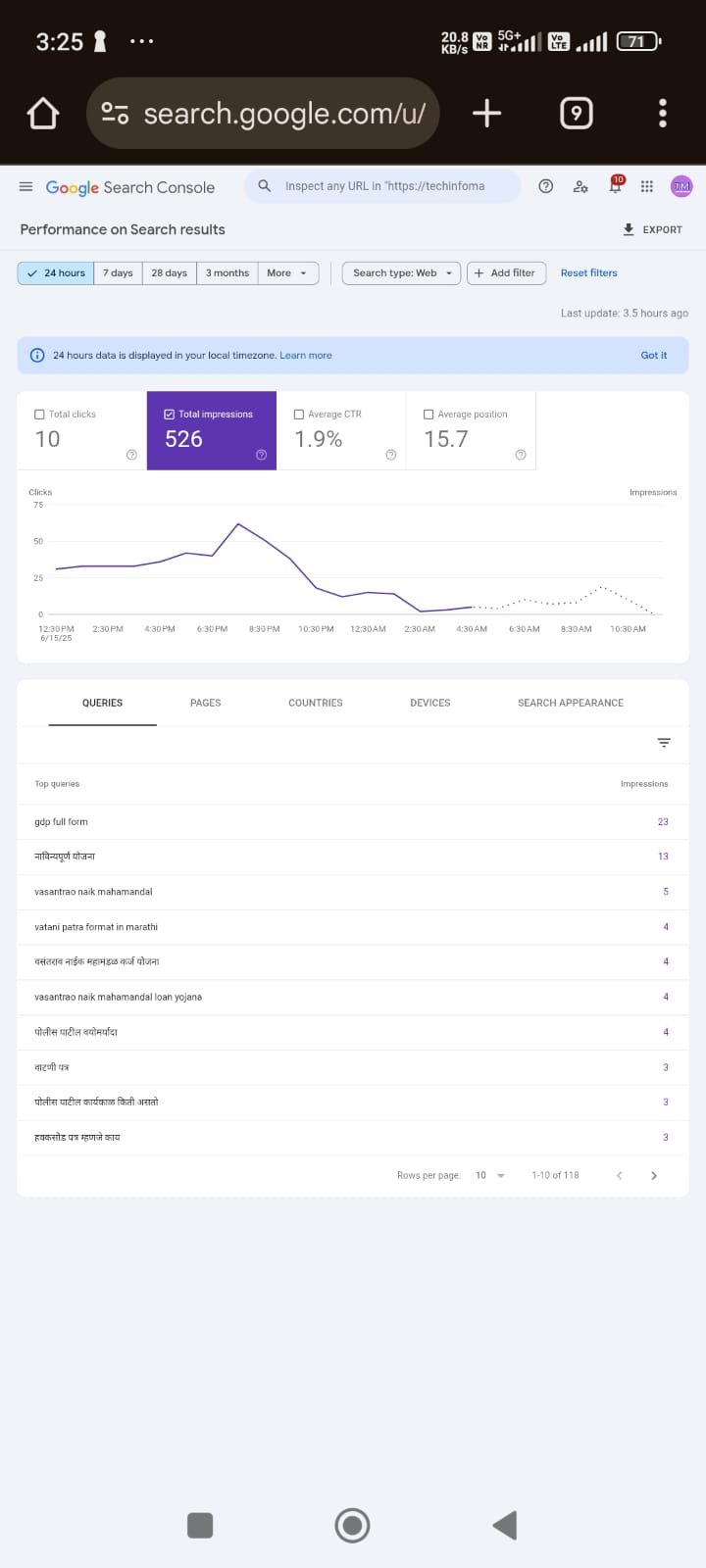Image resolution: width=706 pixels, height=1568 pixels.
Task: Click the query 'gdp full form'
Action: pyautogui.click(x=61, y=822)
